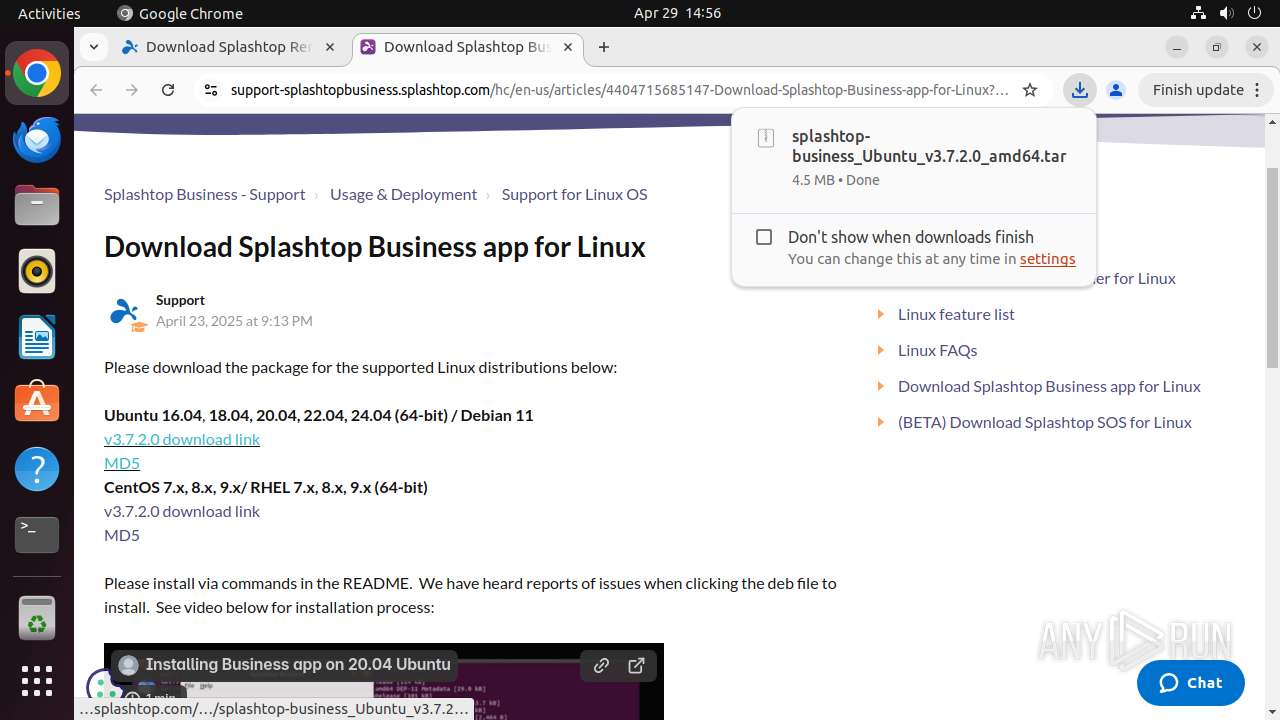The image size is (1280, 720).
Task: Open the Finish update menu
Action: point(1207,90)
